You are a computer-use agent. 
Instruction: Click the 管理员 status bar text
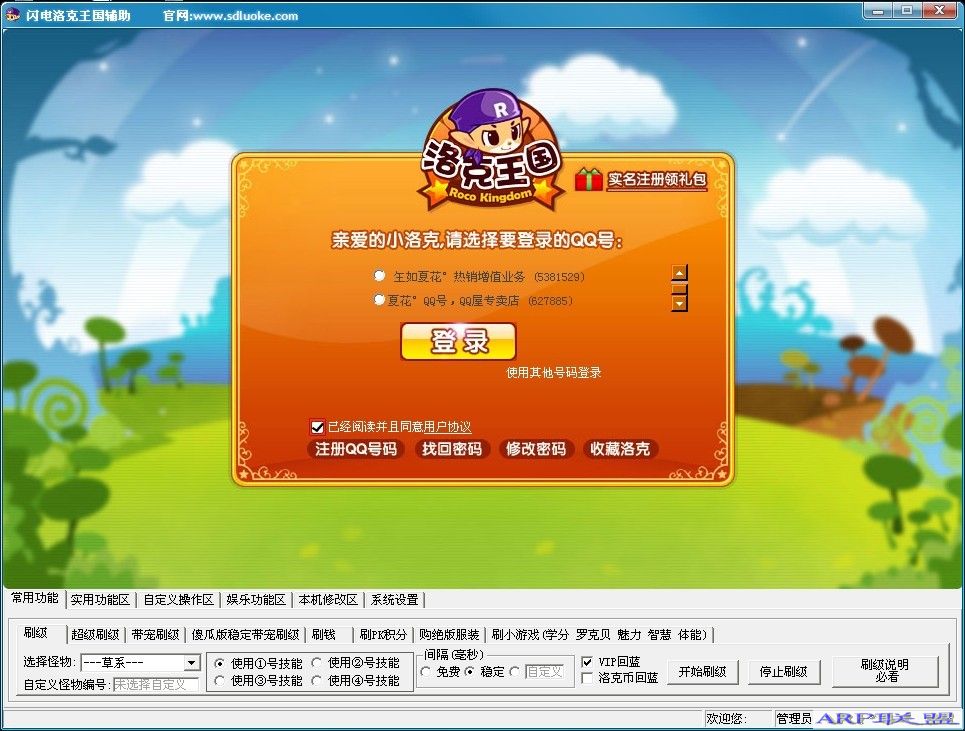click(793, 718)
